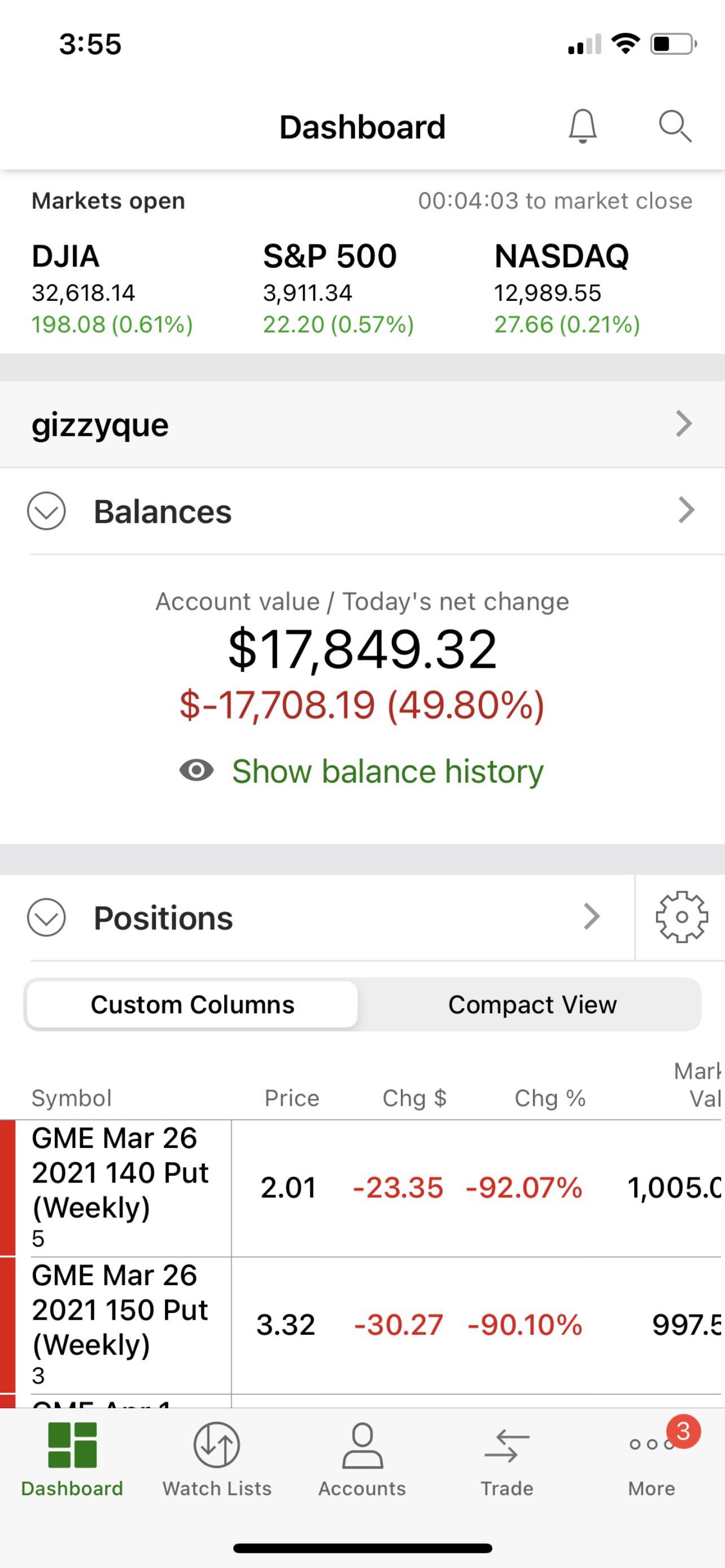Switch to Custom Columns view
725x1568 pixels.
coord(193,1004)
